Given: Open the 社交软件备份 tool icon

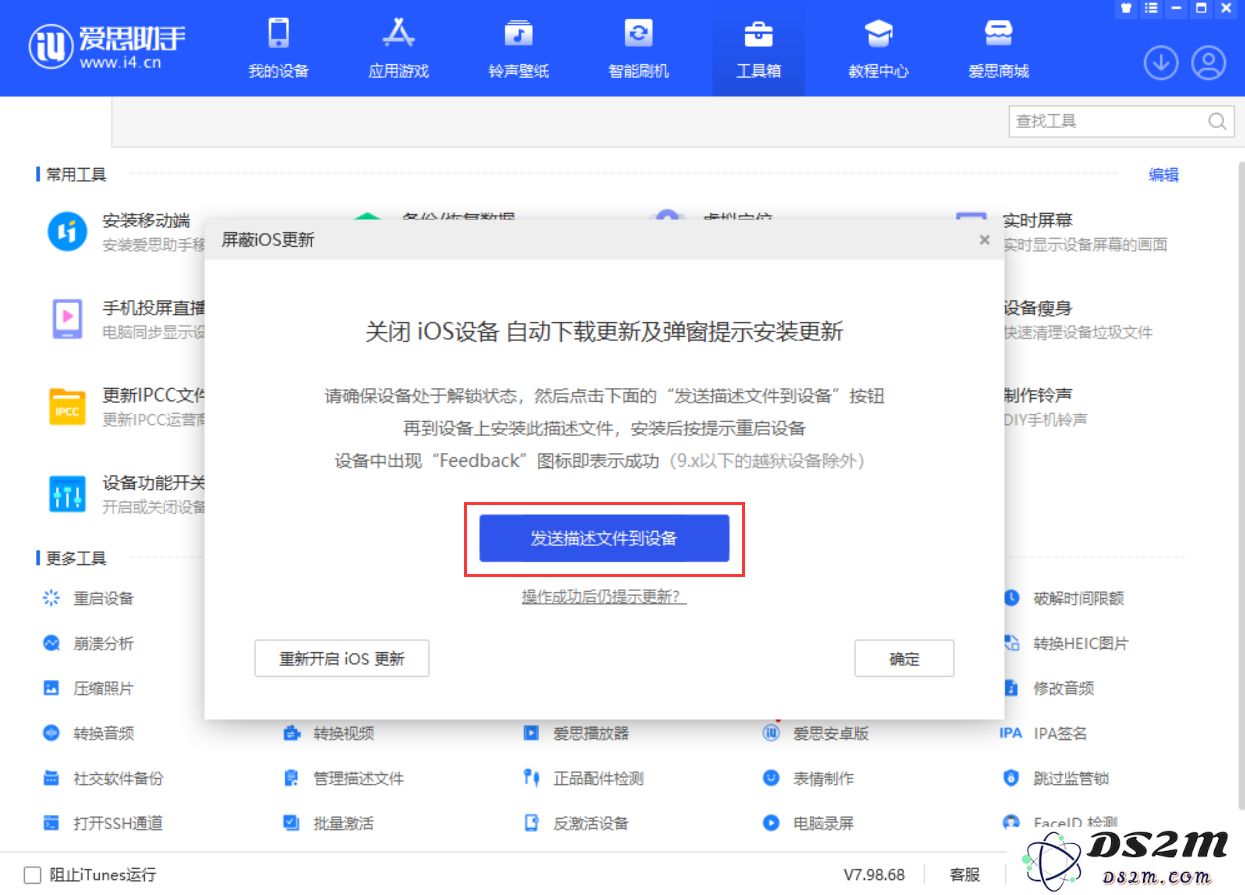Looking at the screenshot, I should click(51, 778).
